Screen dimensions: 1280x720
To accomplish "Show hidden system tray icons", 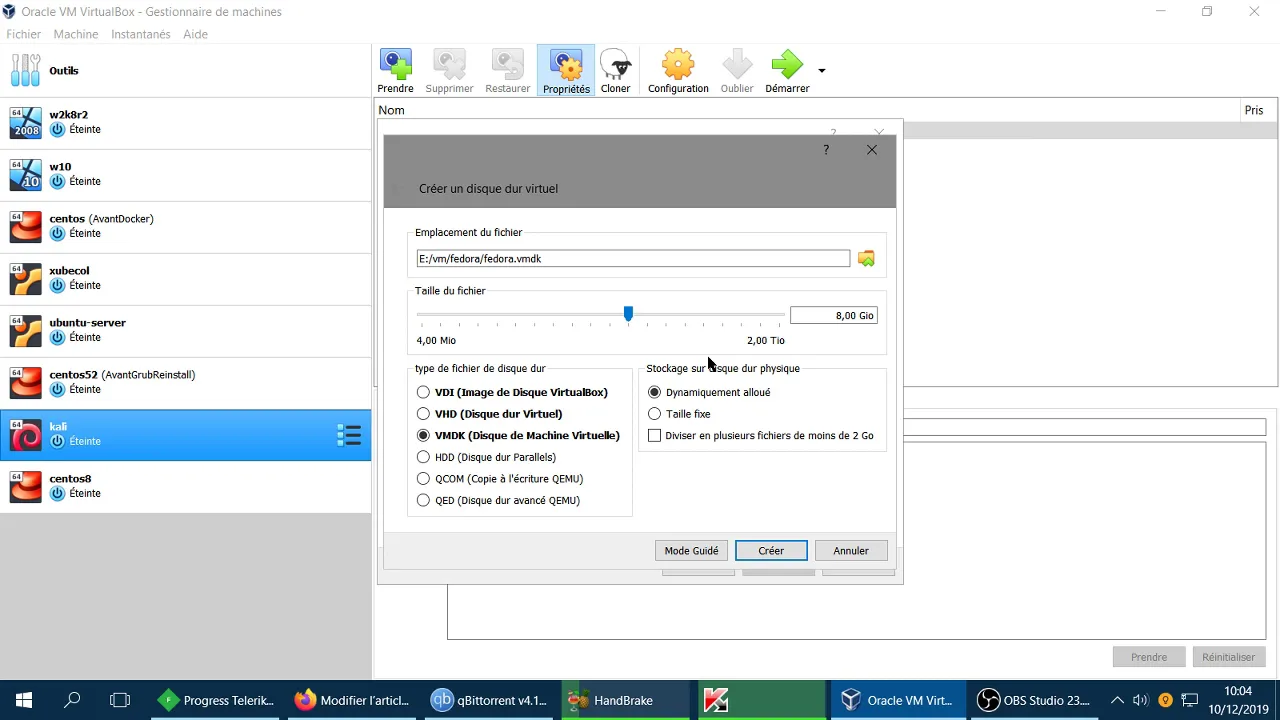I will [1117, 700].
